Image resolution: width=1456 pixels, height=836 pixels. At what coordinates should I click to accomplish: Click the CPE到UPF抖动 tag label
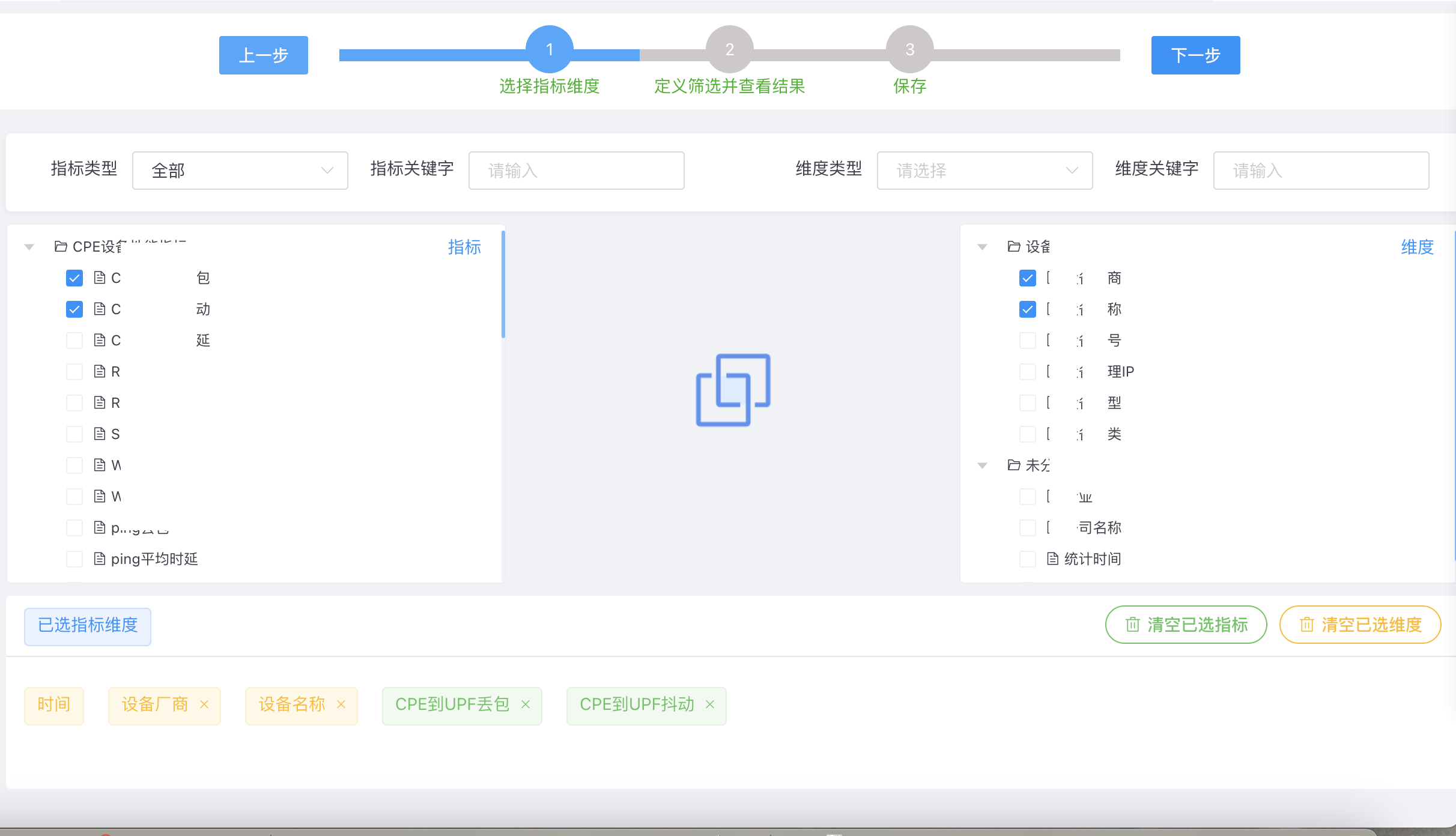(637, 704)
